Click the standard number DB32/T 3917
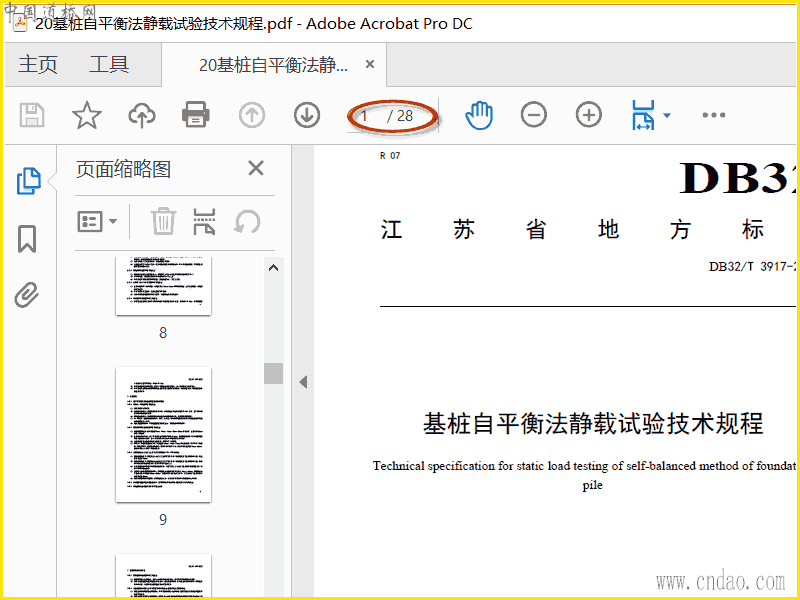The width and height of the screenshot is (800, 600). [752, 266]
